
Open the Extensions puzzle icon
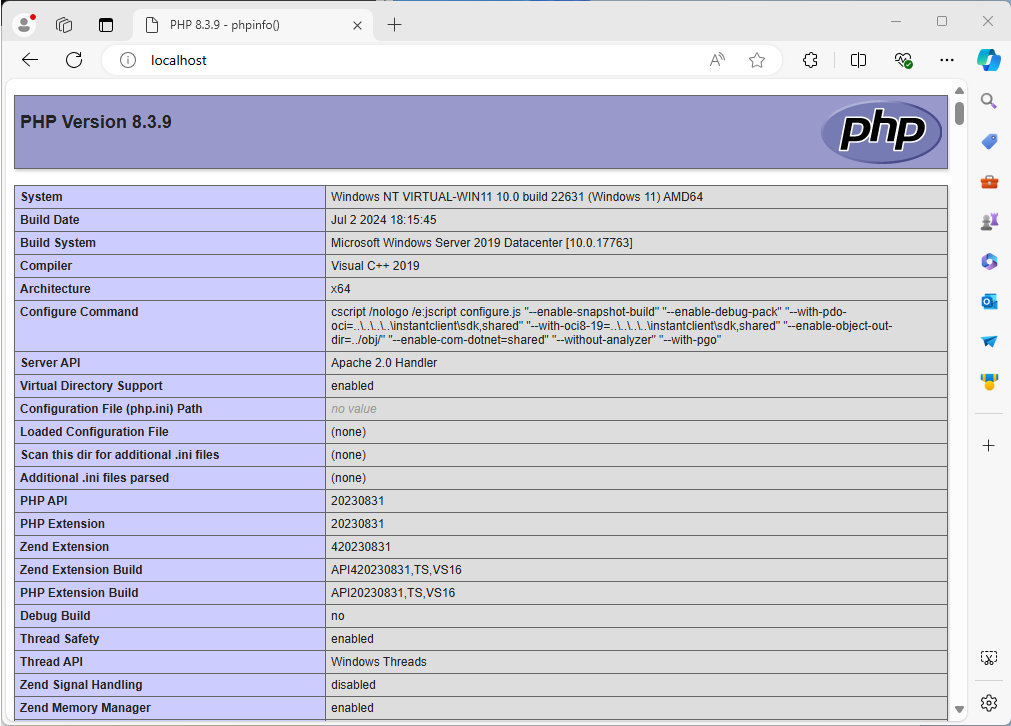810,60
